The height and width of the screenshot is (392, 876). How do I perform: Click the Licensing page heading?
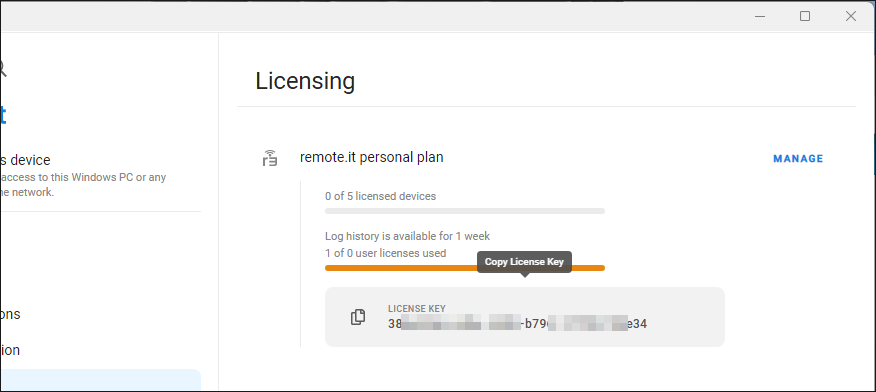point(305,81)
